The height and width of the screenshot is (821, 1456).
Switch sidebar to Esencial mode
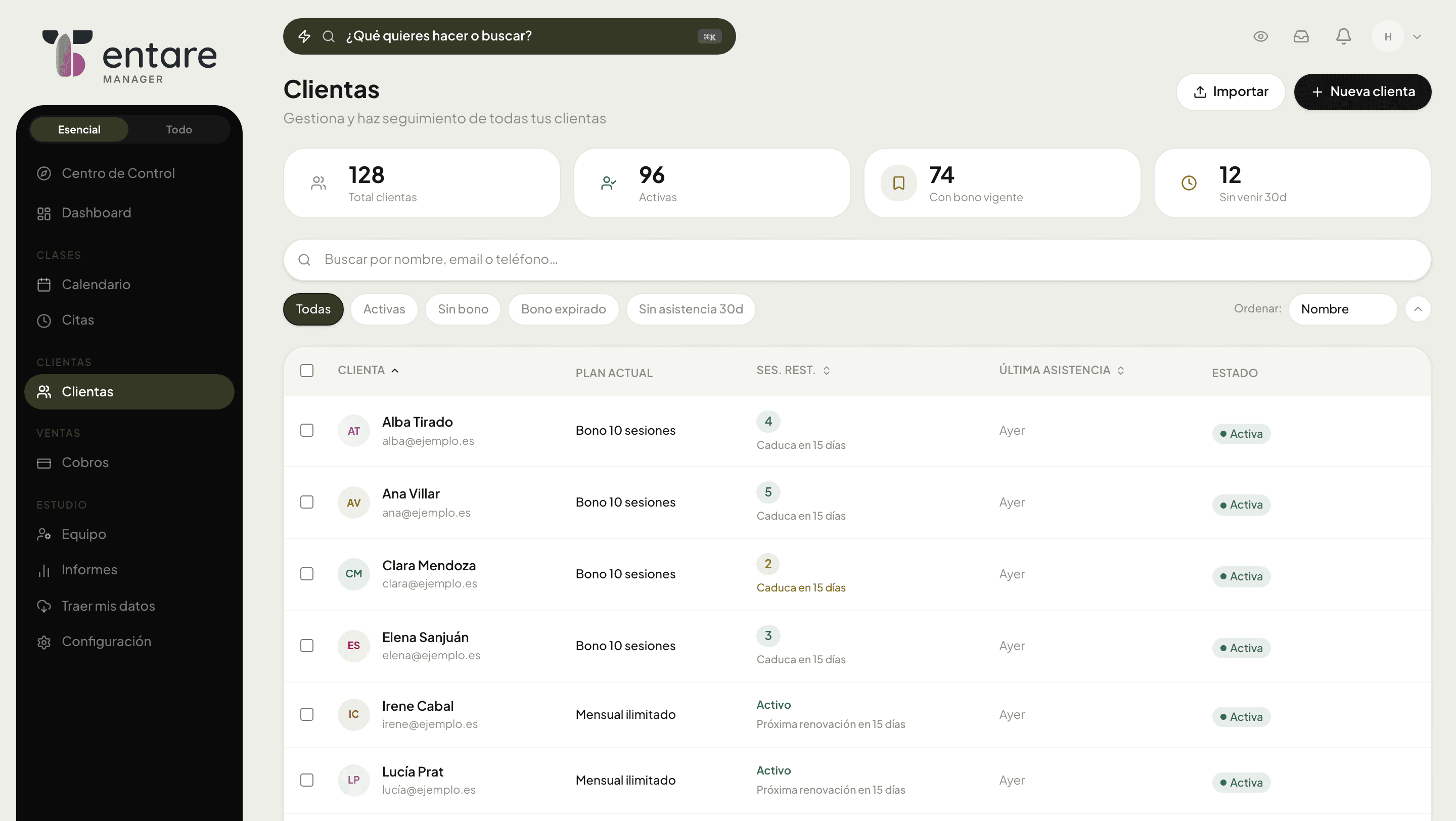tap(79, 129)
